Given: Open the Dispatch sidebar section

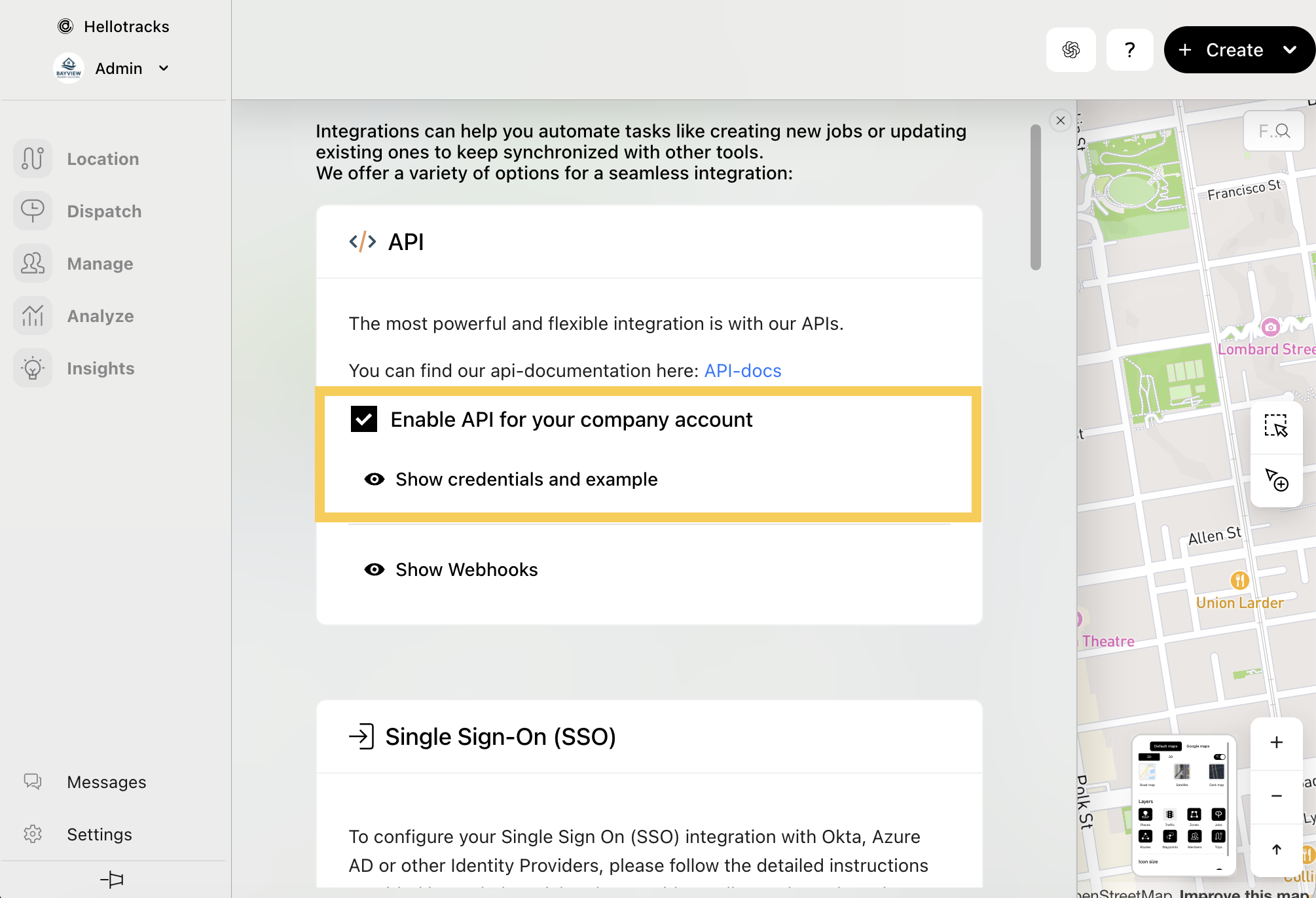Looking at the screenshot, I should click(104, 211).
